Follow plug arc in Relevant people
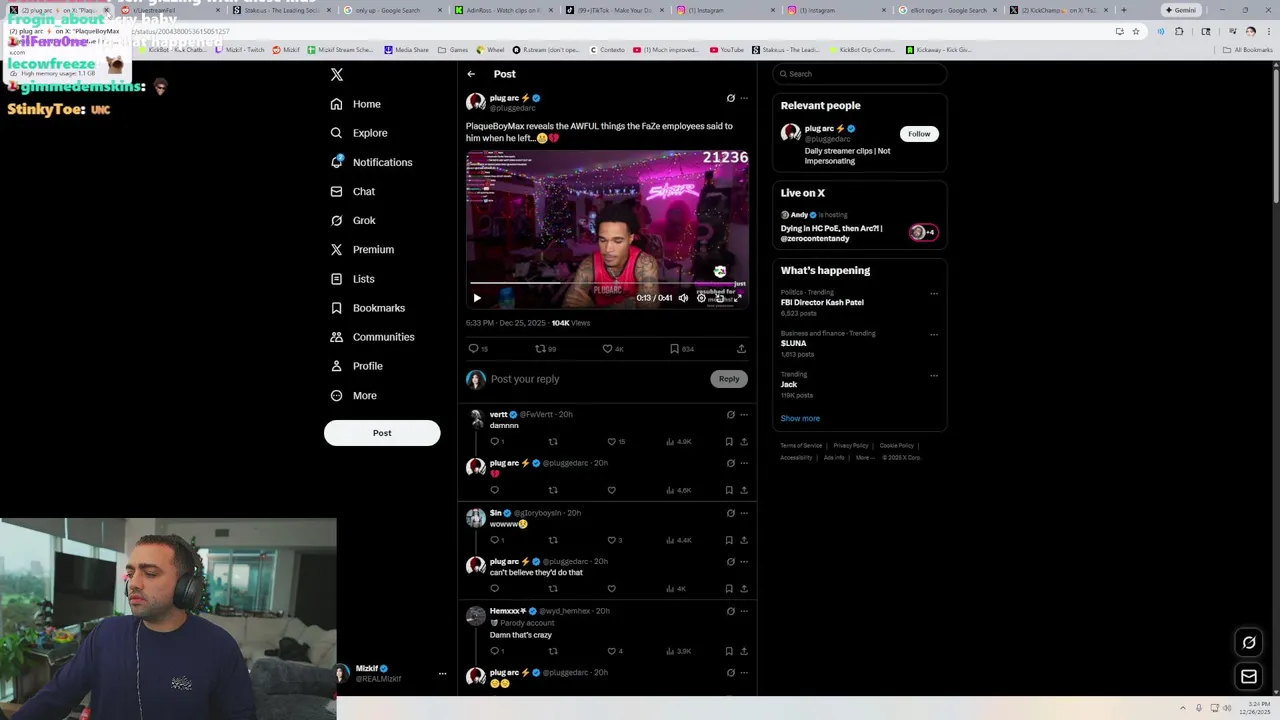Viewport: 1280px width, 720px height. (919, 134)
